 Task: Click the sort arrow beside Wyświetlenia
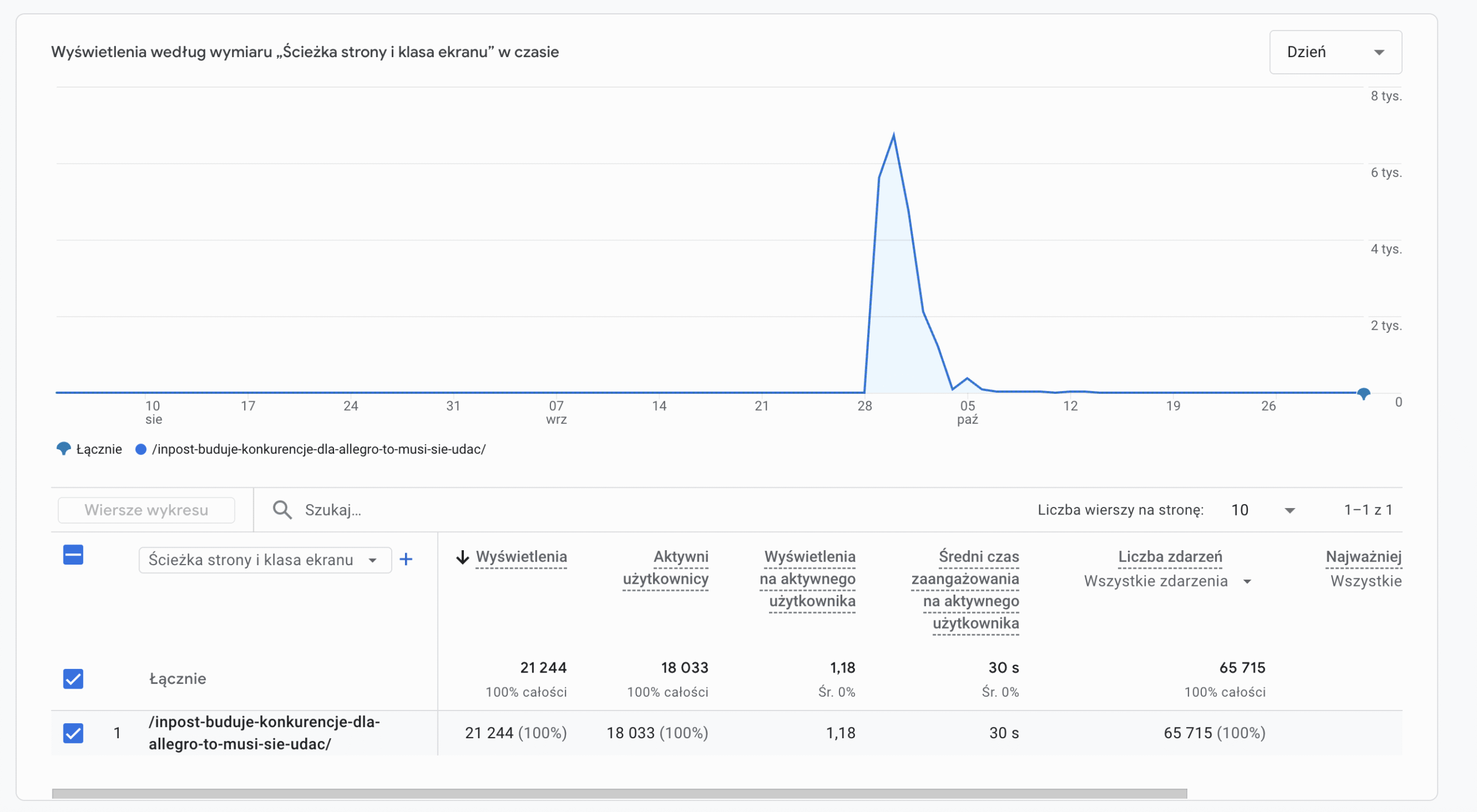462,557
